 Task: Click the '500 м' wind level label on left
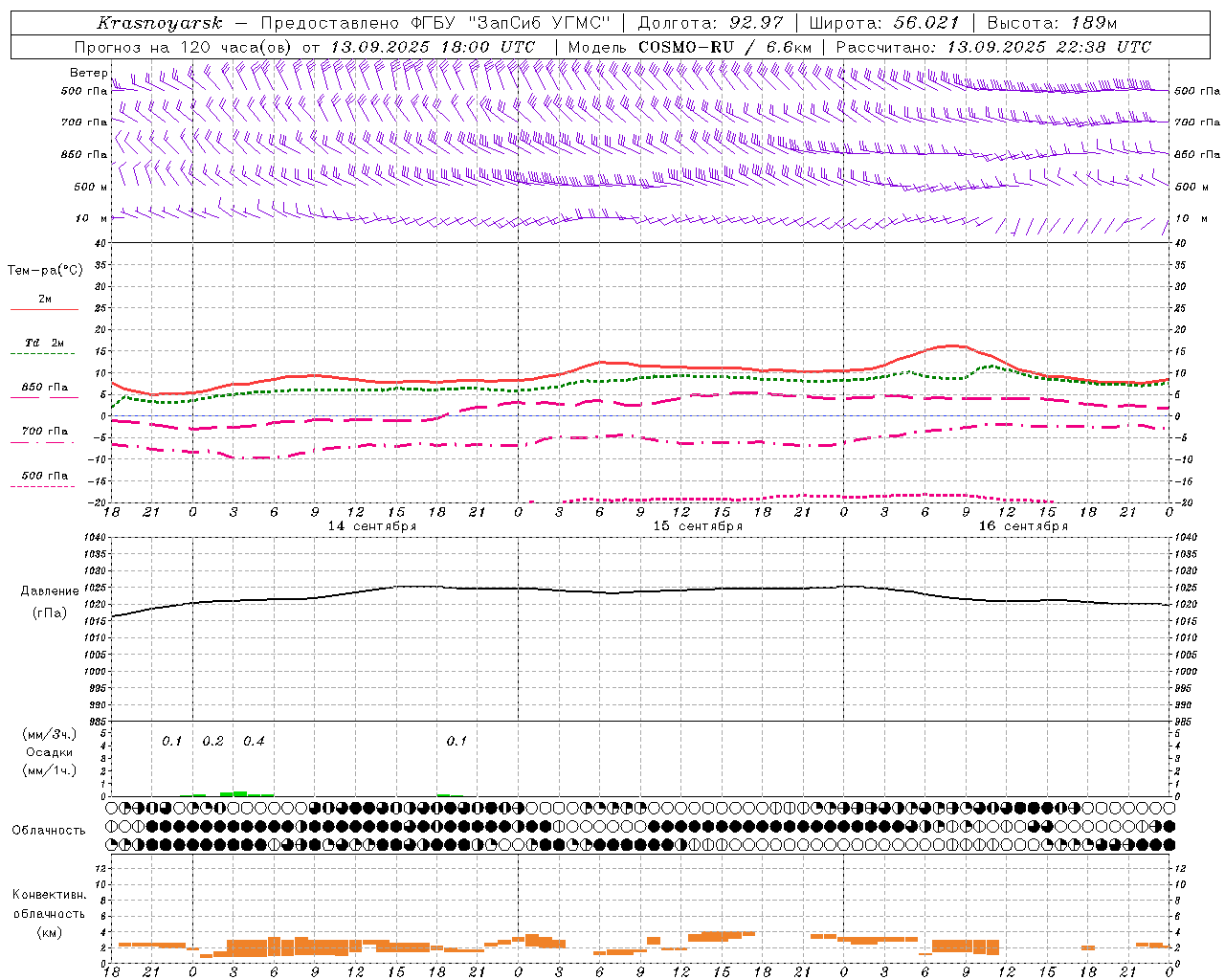point(91,187)
